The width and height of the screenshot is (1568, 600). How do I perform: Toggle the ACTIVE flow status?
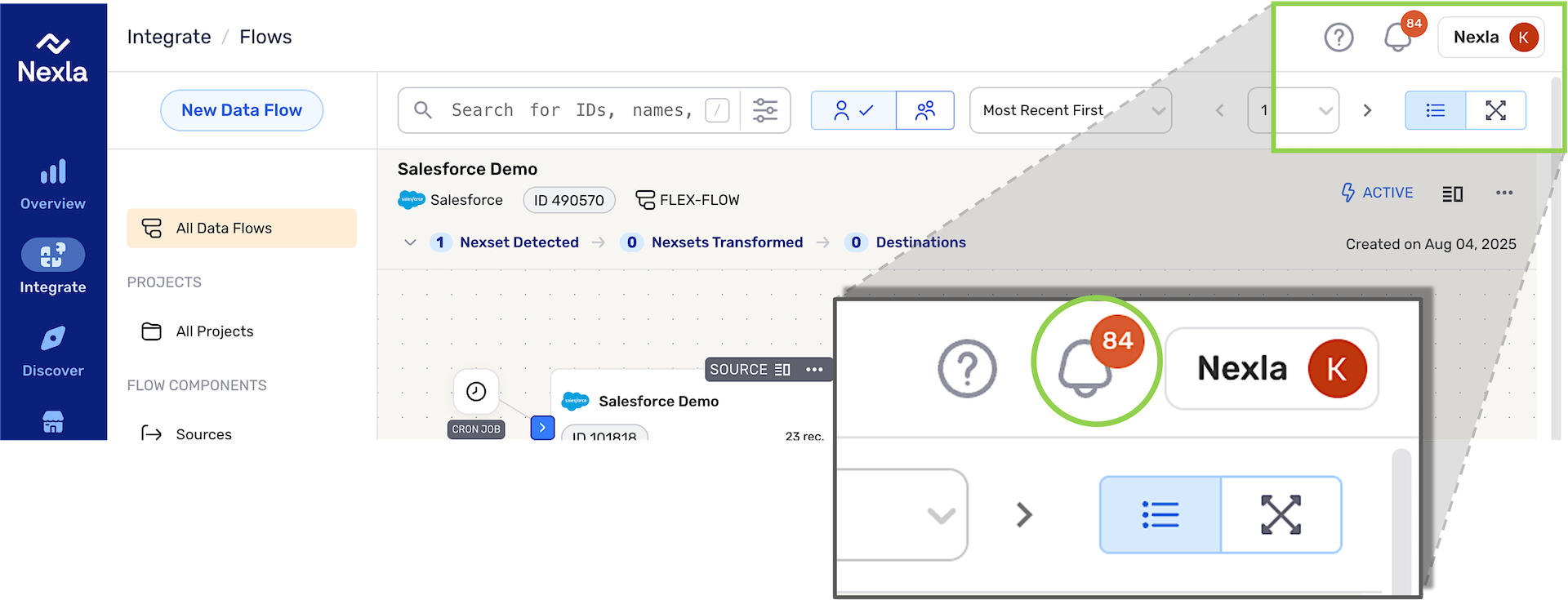click(1377, 193)
